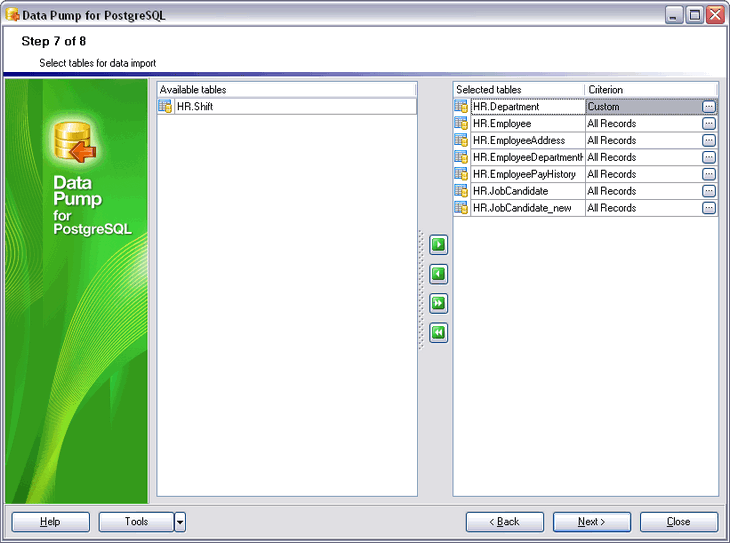The height and width of the screenshot is (543, 730).
Task: Click the HR.Shift table icon
Action: [x=165, y=107]
